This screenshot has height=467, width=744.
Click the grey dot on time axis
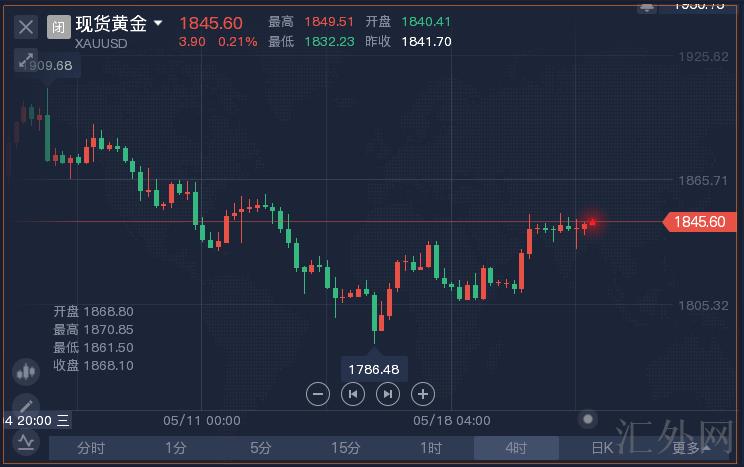click(589, 419)
